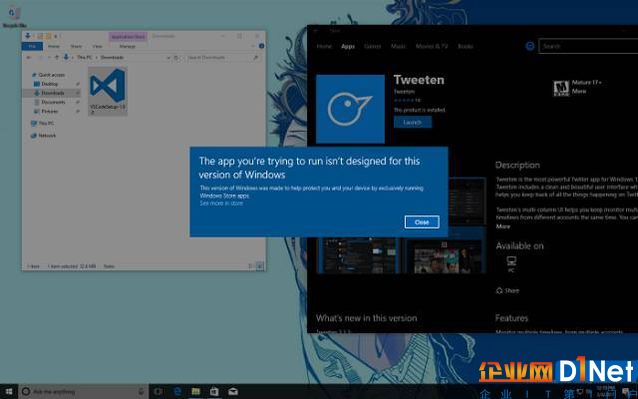Click the Mature 17+ rating badge
The width and height of the screenshot is (638, 399).
pyautogui.click(x=561, y=87)
